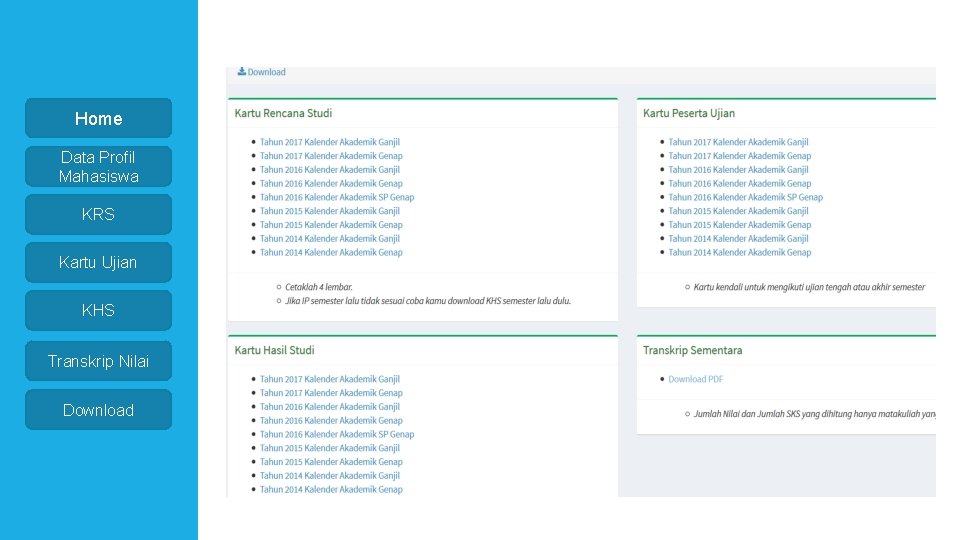
Task: Open the Kartu Ujian sidebar button
Action: click(x=98, y=262)
